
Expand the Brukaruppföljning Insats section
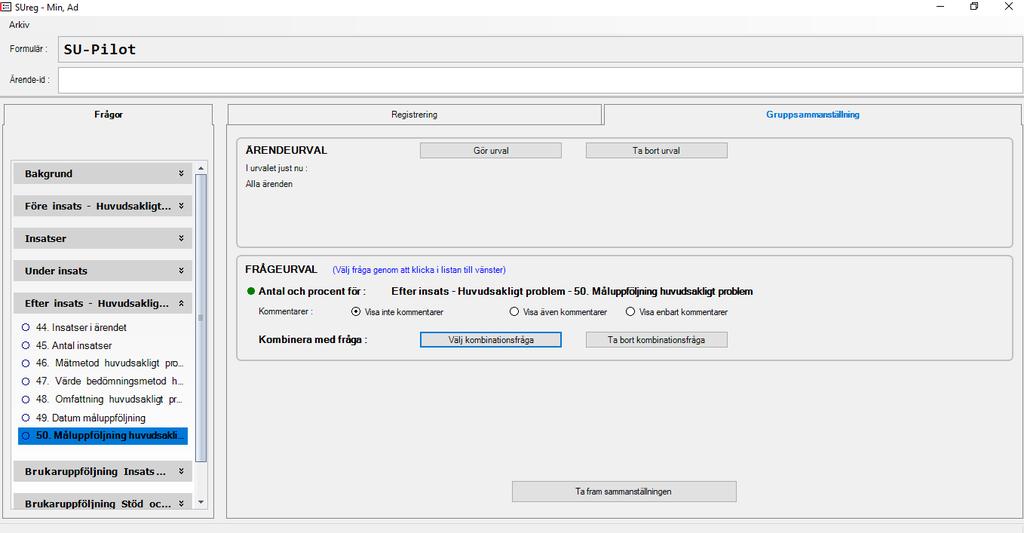[103, 471]
